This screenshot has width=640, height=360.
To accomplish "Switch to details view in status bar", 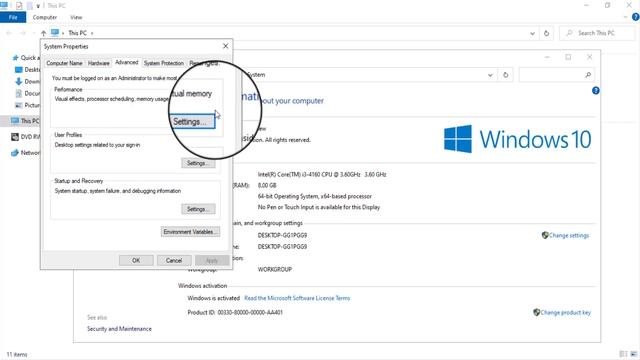I will click(623, 354).
